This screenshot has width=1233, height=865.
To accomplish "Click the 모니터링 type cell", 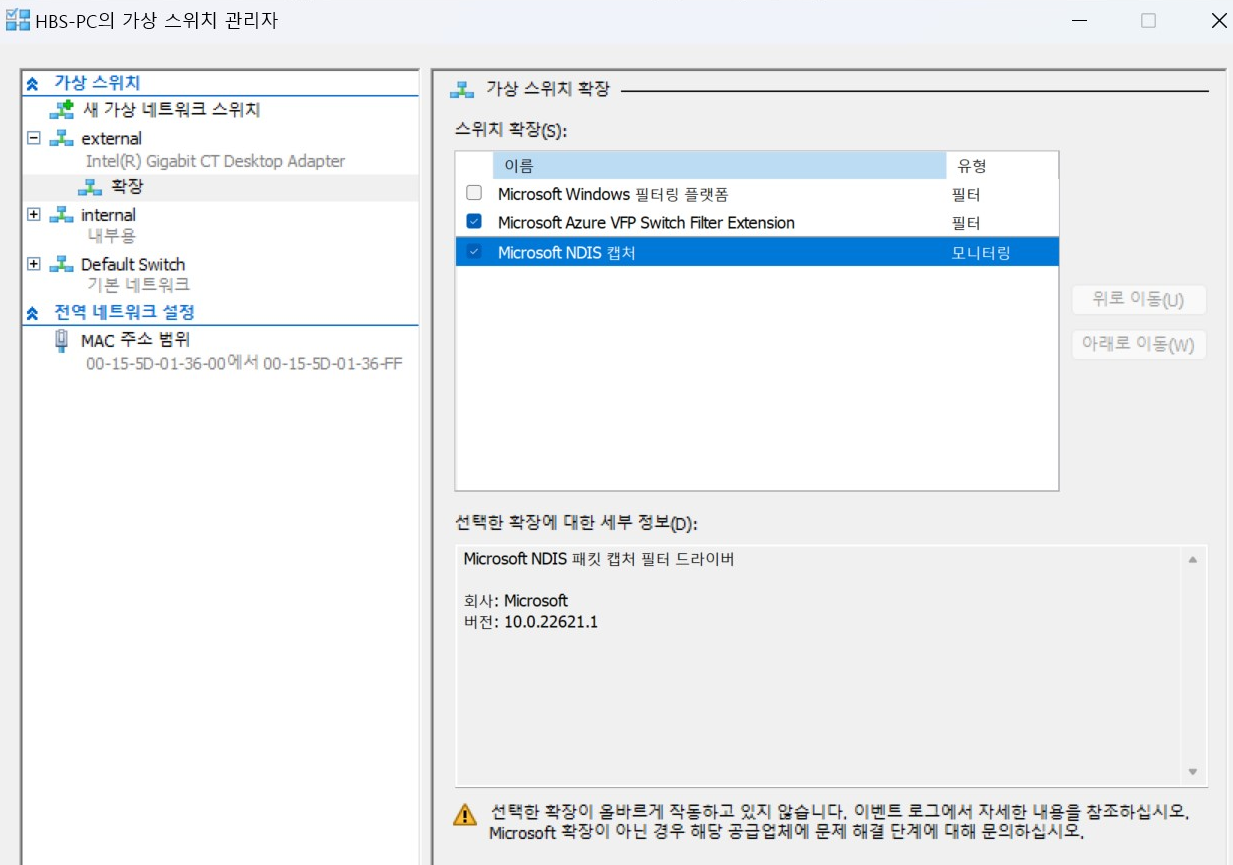I will coord(981,253).
